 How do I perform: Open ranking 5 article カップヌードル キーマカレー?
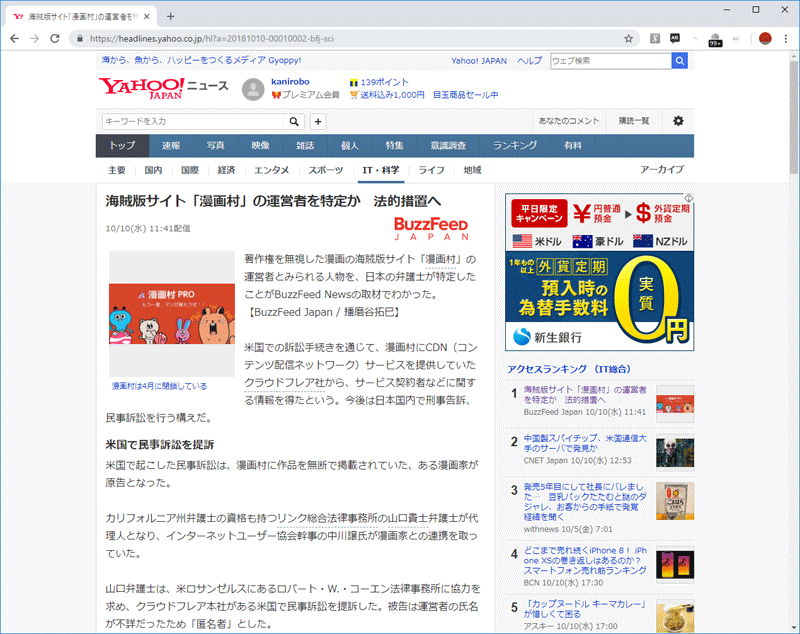pyautogui.click(x=585, y=609)
